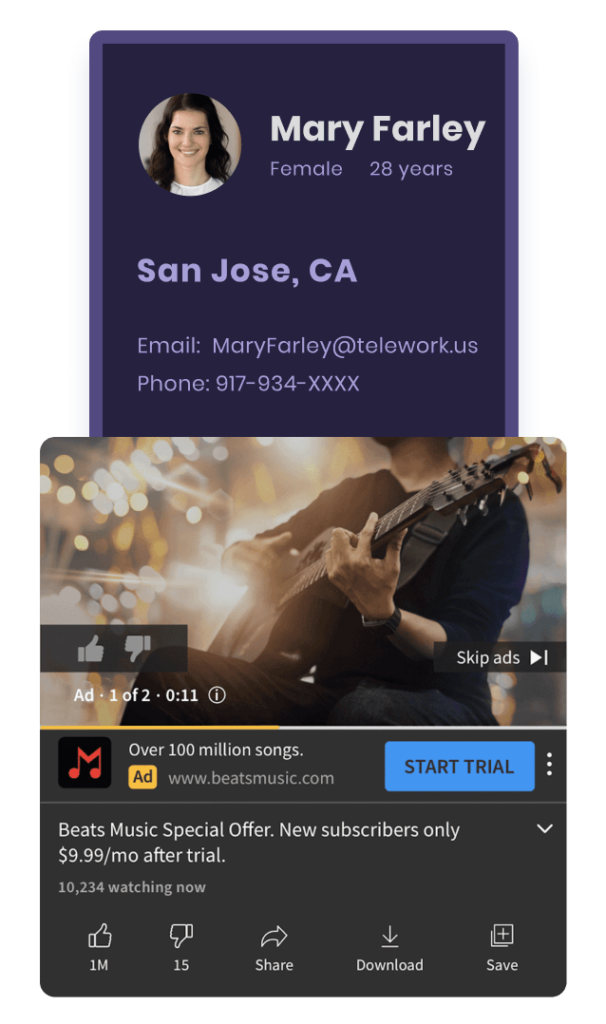Viewport: 606px width, 1024px height.
Task: Click the yellow Ad badge
Action: click(142, 777)
